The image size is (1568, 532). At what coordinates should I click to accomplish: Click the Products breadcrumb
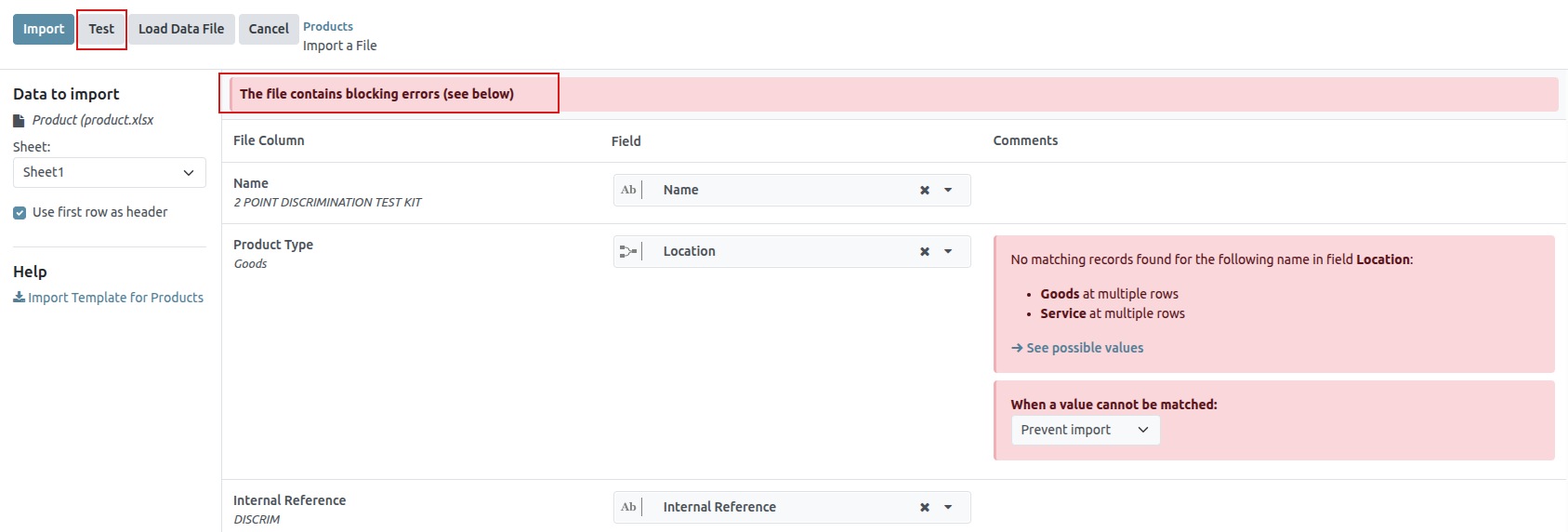coord(327,26)
